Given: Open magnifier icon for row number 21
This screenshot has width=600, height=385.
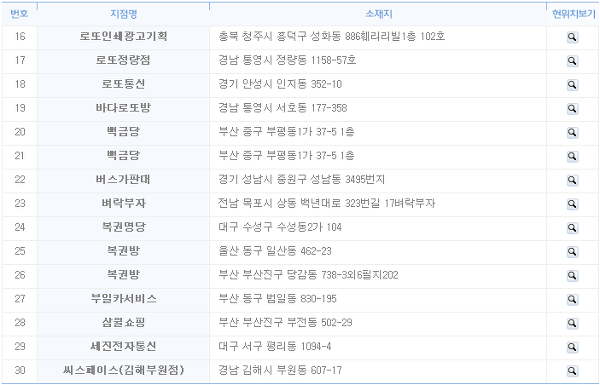Looking at the screenshot, I should [572, 156].
